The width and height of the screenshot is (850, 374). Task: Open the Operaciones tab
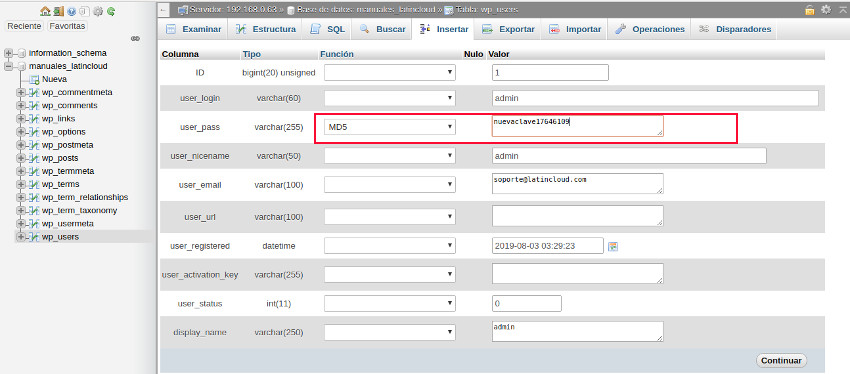tap(649, 29)
